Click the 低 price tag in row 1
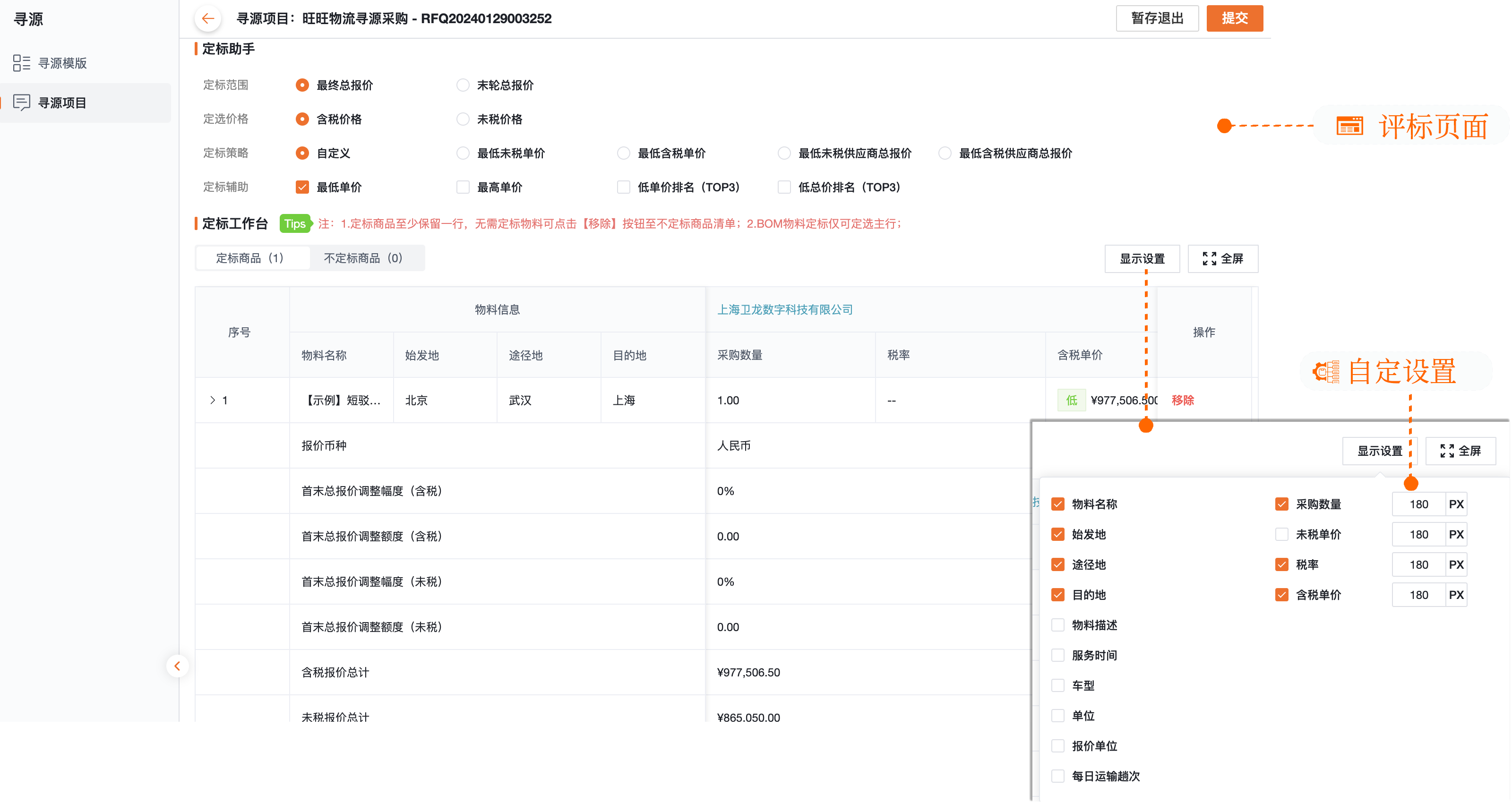Viewport: 1512px width, 803px height. click(1071, 401)
